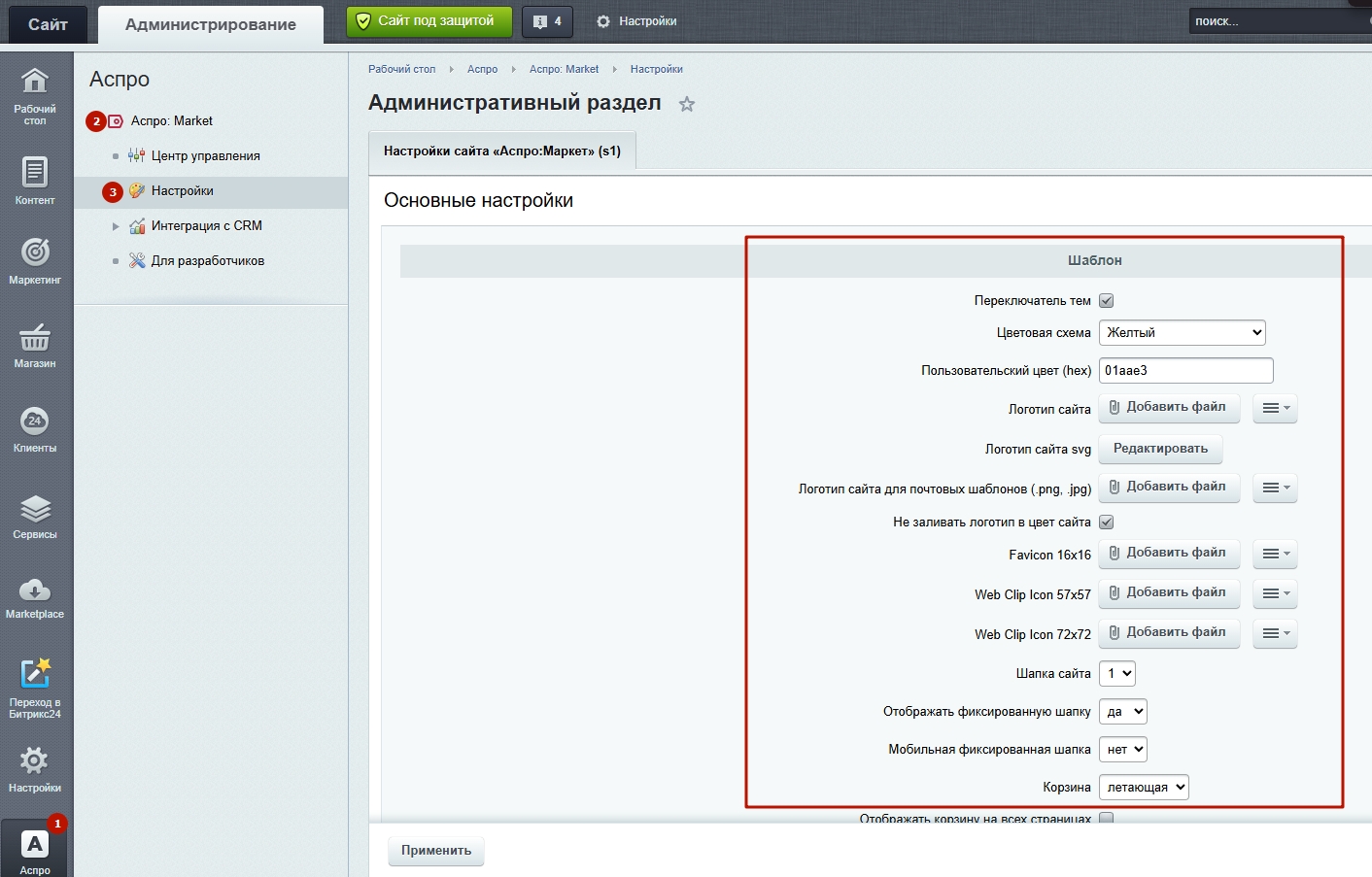Open the Сервисы sidebar section
Viewport: 1372px width, 877px height.
[35, 517]
